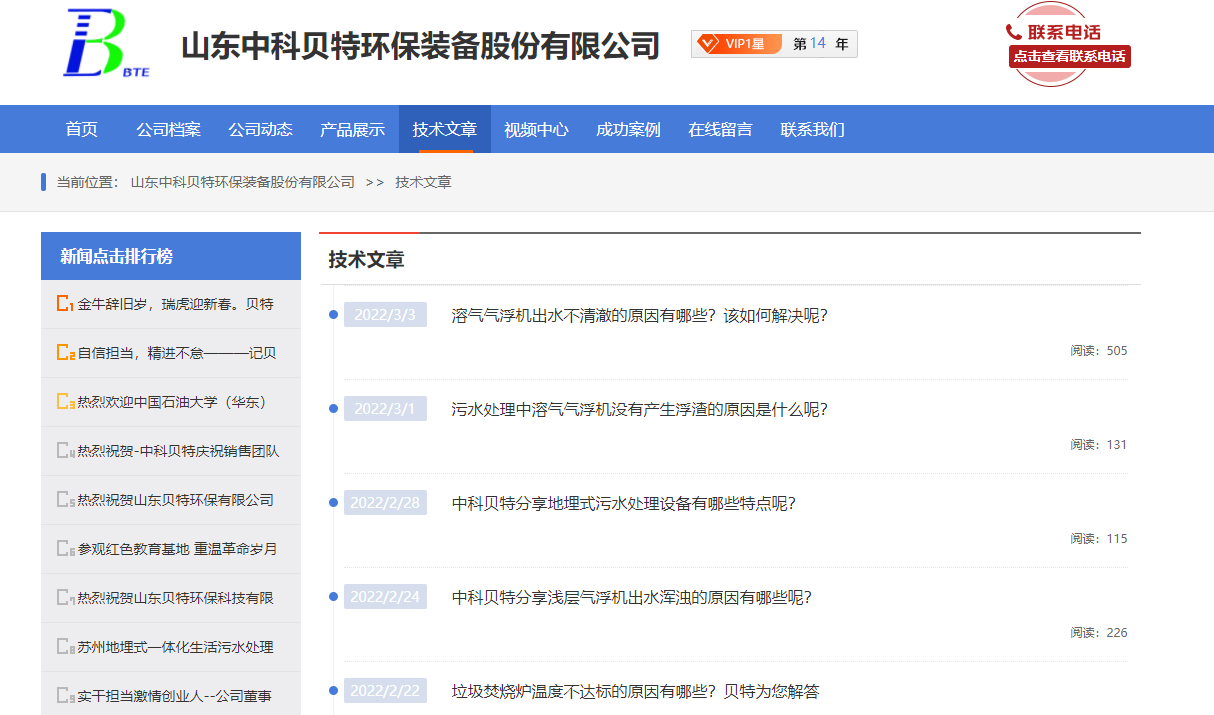Select 联系我们 in the navigation bar
Image resolution: width=1214 pixels, height=715 pixels.
(812, 129)
